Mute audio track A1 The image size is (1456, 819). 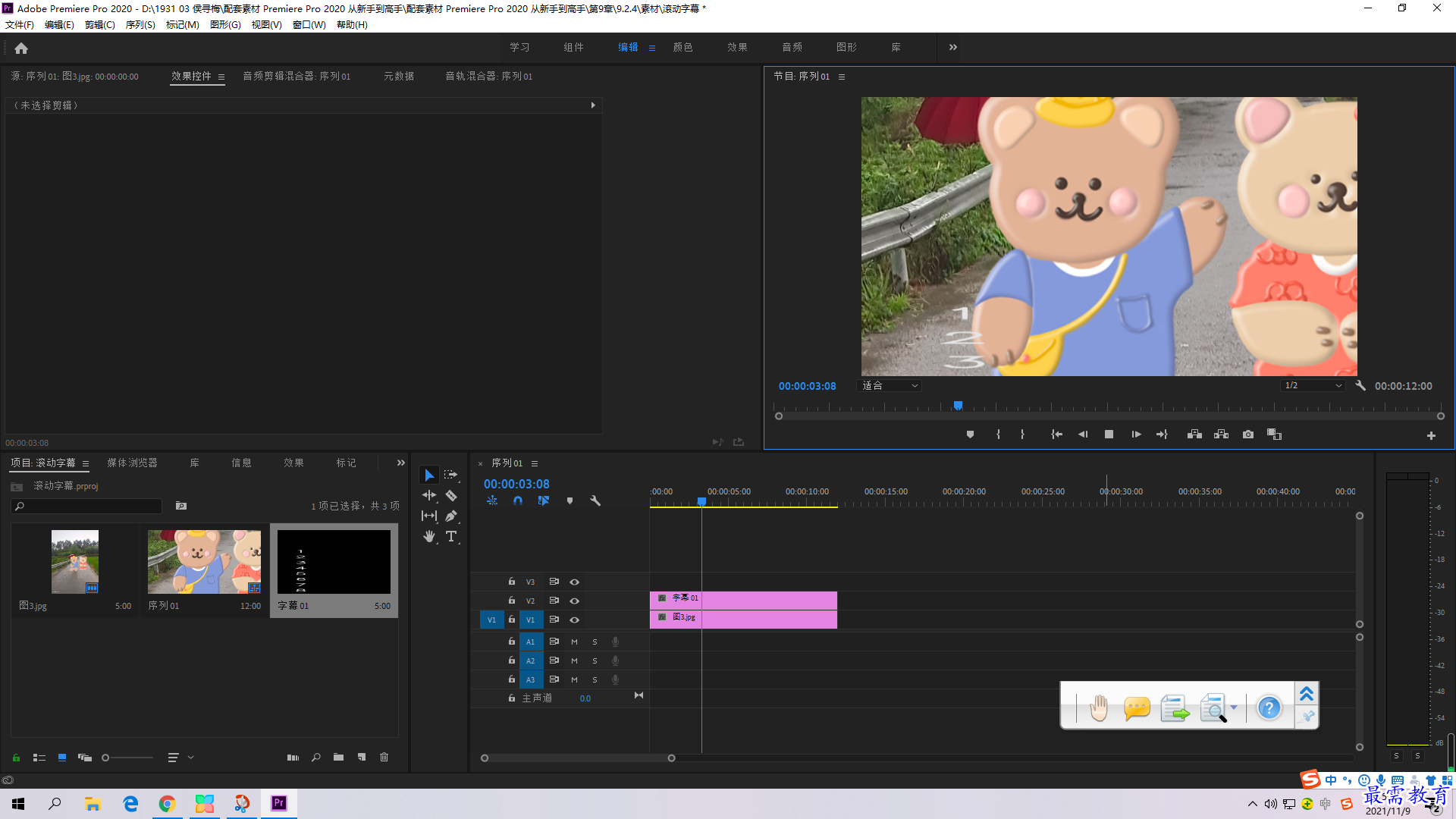coord(574,642)
